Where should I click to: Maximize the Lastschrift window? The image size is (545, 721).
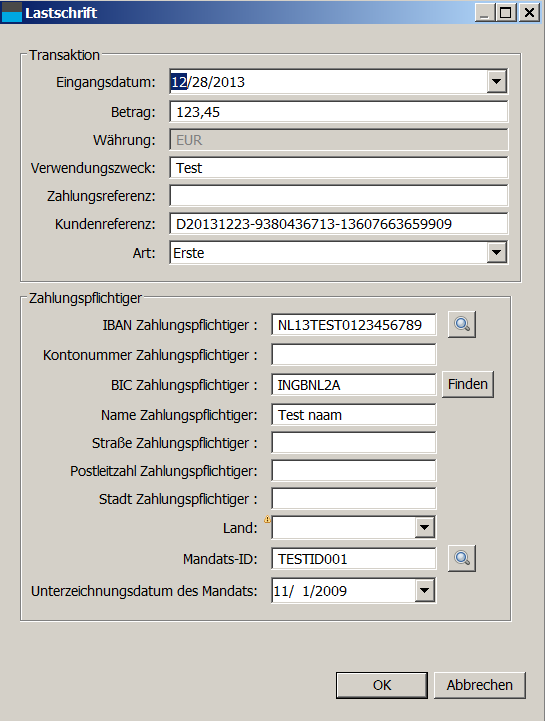click(x=506, y=12)
